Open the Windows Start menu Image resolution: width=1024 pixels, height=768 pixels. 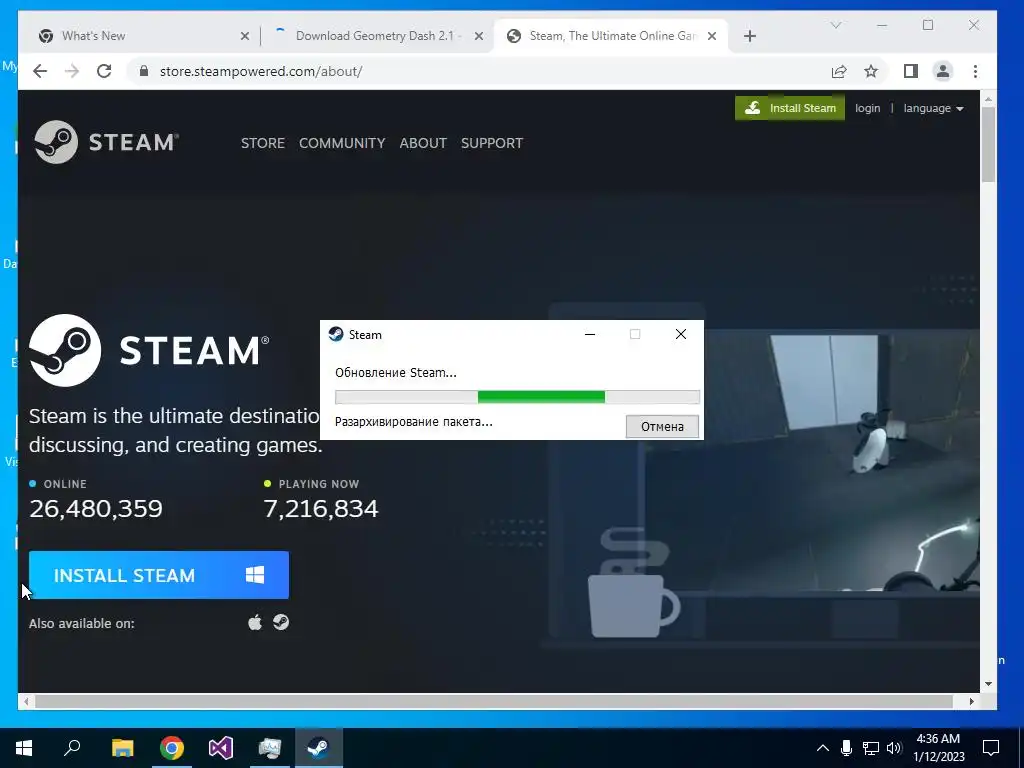tap(24, 747)
